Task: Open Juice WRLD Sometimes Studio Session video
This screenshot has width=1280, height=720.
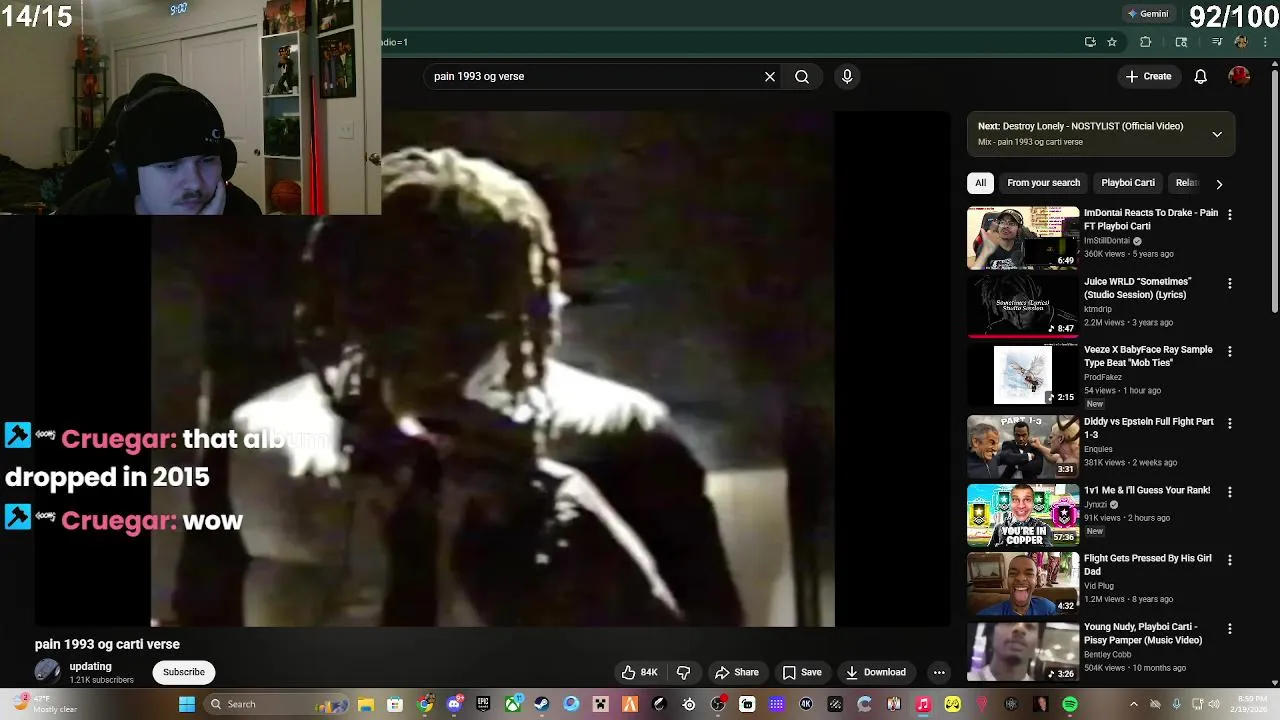Action: pos(1022,306)
